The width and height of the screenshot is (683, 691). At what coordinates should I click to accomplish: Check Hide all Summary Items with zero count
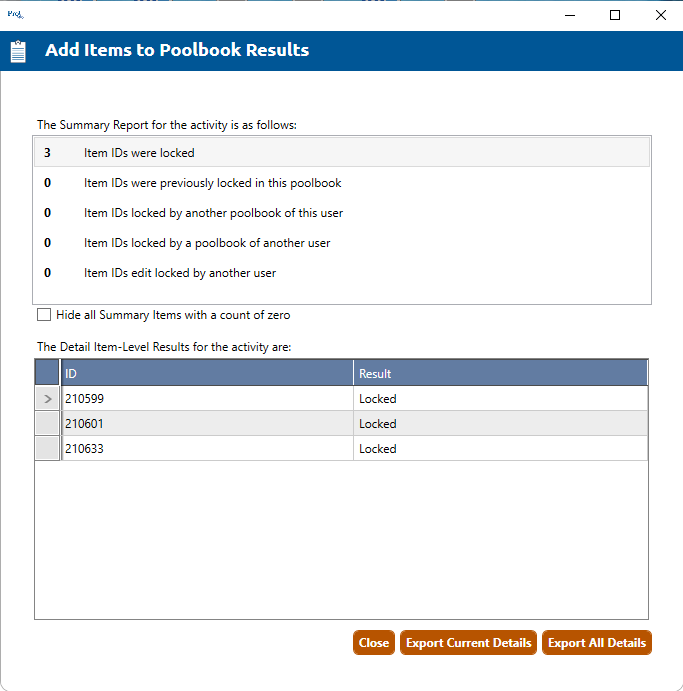click(44, 315)
